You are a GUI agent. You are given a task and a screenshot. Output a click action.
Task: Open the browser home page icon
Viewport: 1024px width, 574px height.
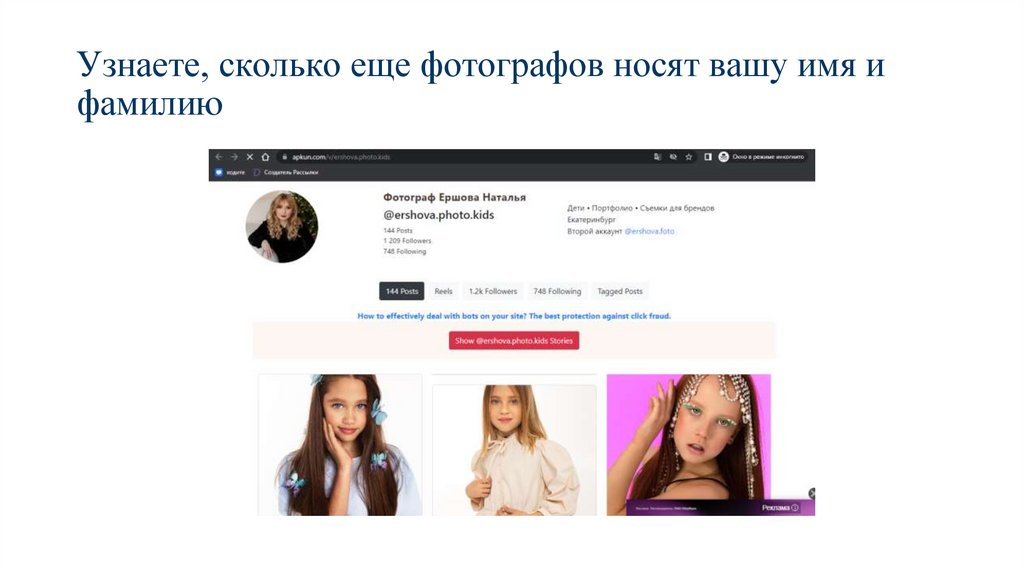pyautogui.click(x=265, y=157)
